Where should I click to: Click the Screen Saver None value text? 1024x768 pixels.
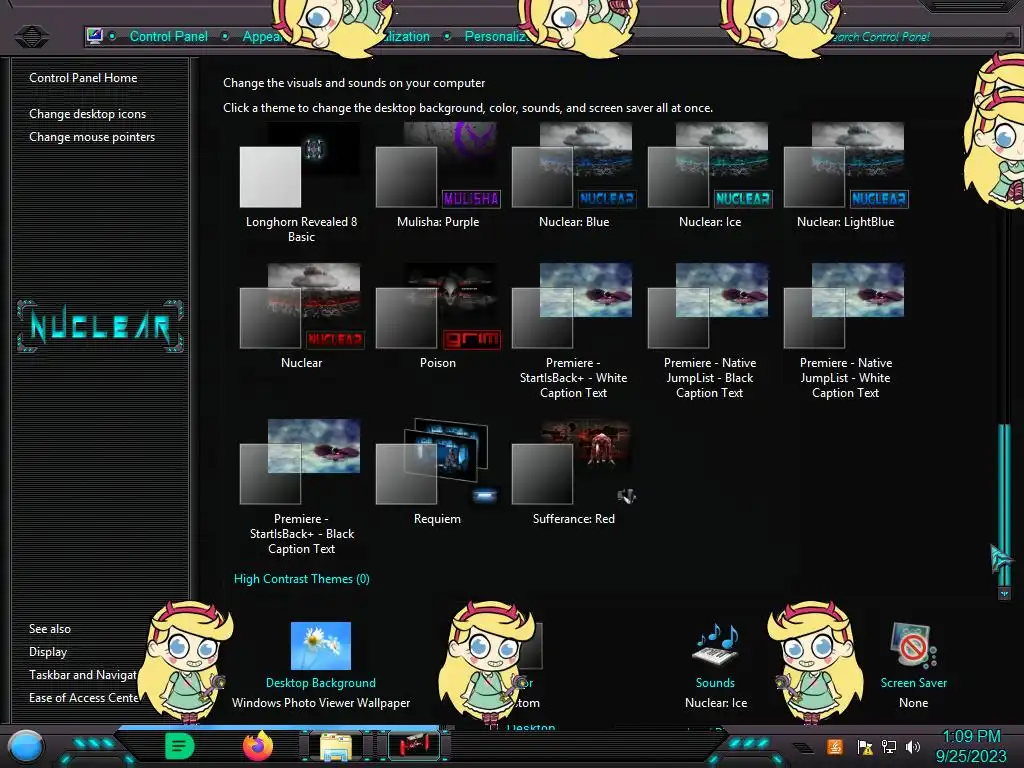914,703
